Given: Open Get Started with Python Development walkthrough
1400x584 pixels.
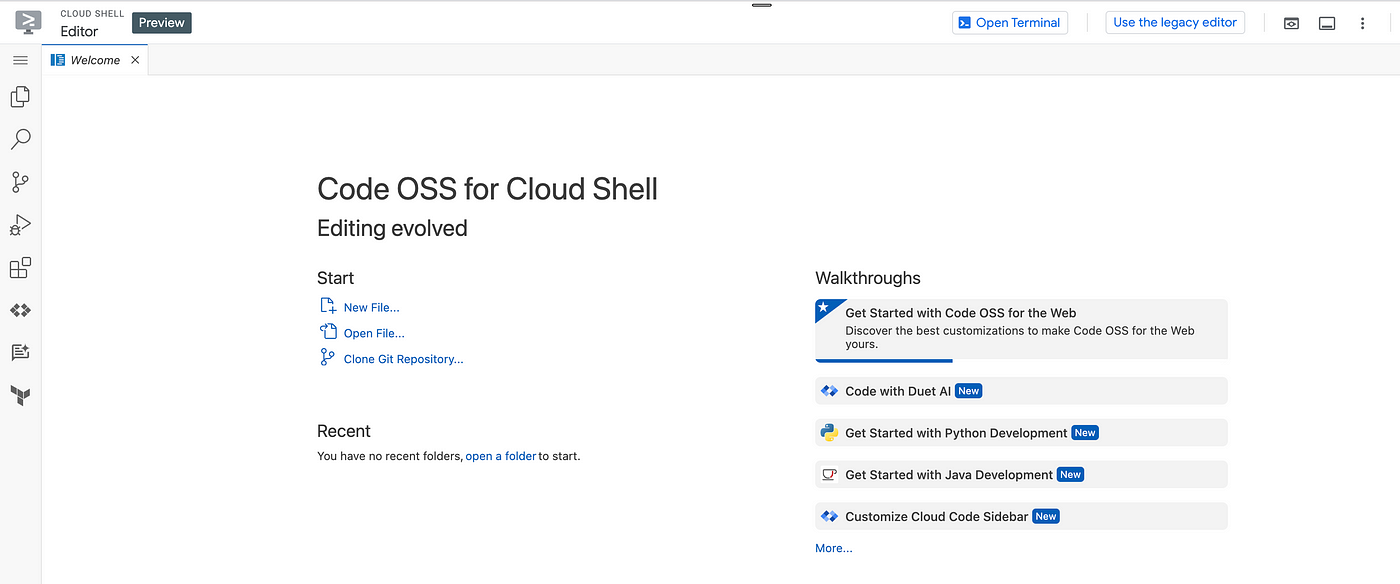Looking at the screenshot, I should (1021, 433).
